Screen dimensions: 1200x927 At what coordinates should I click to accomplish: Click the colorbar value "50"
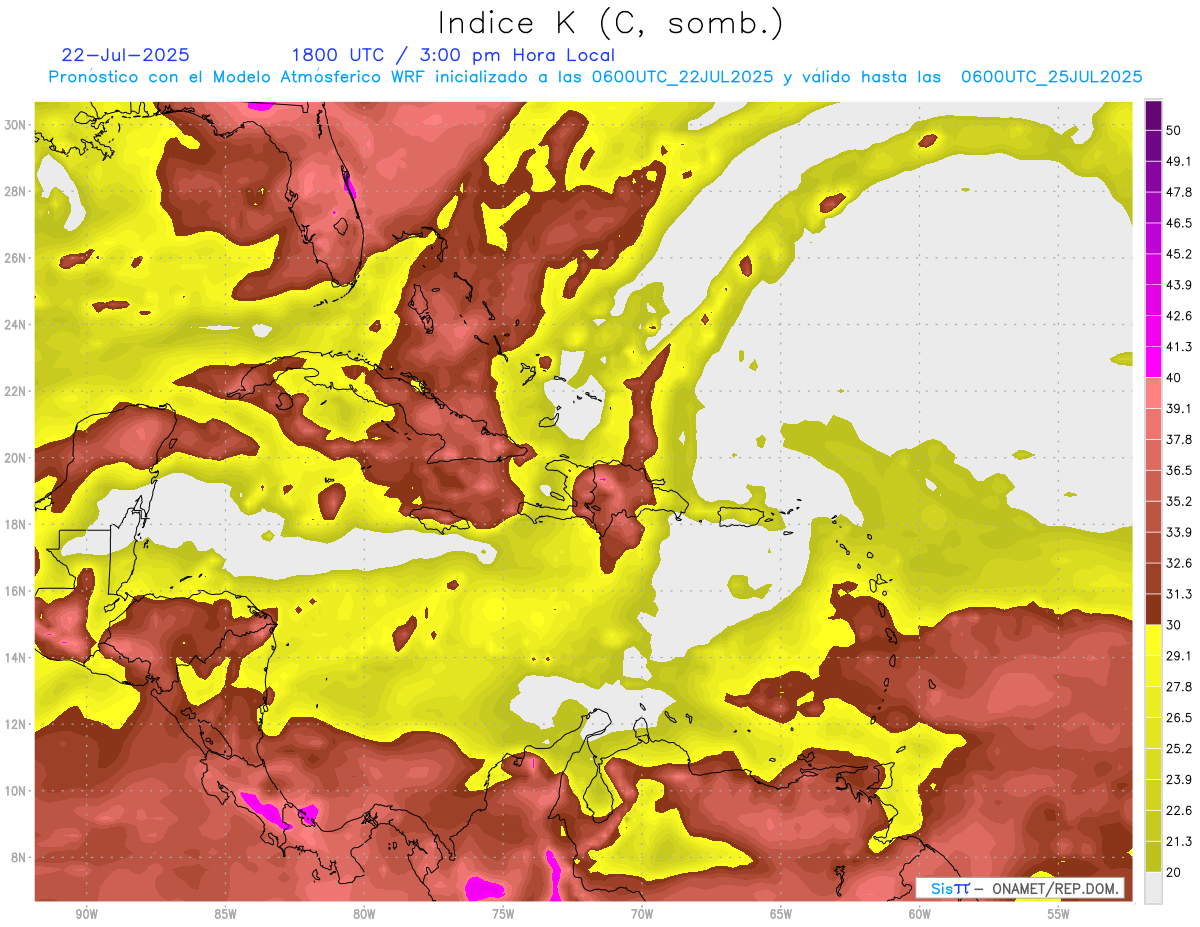[1175, 130]
